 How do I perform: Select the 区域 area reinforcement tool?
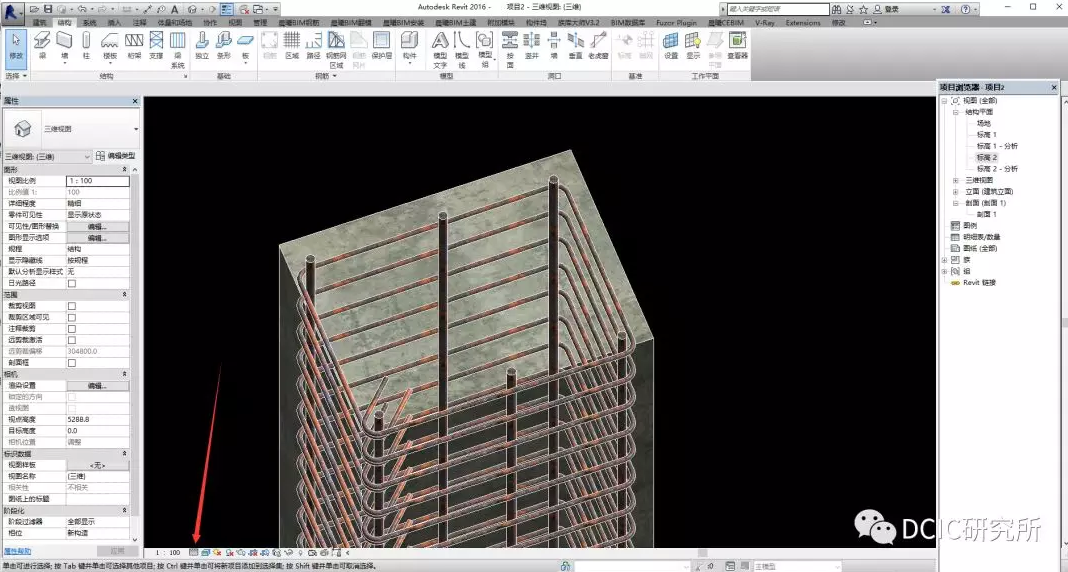pos(292,46)
